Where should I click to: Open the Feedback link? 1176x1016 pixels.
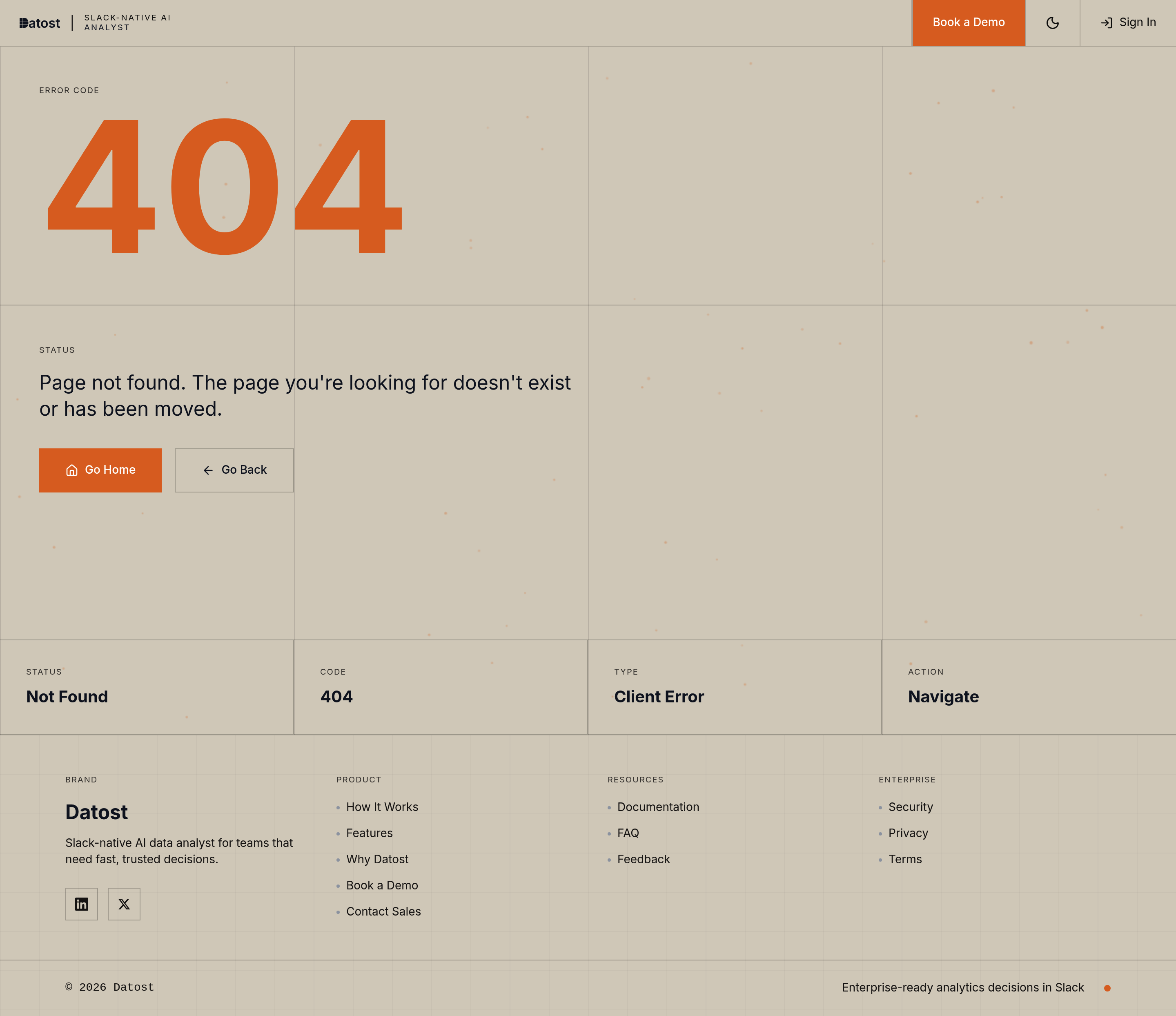tap(643, 859)
